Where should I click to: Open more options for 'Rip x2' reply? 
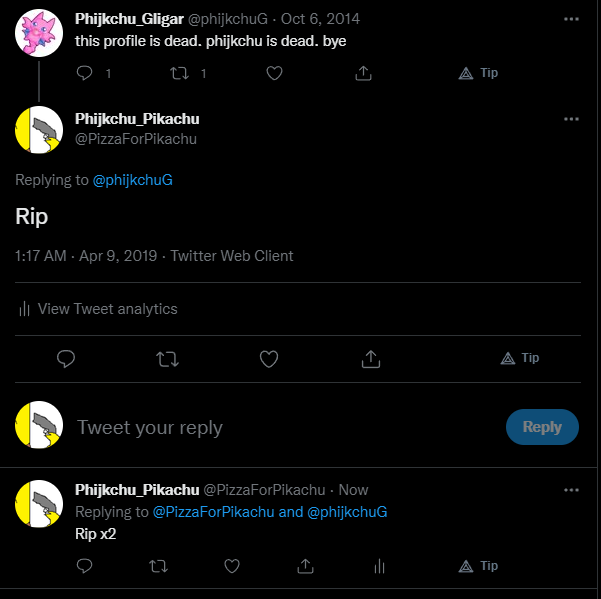pos(571,490)
